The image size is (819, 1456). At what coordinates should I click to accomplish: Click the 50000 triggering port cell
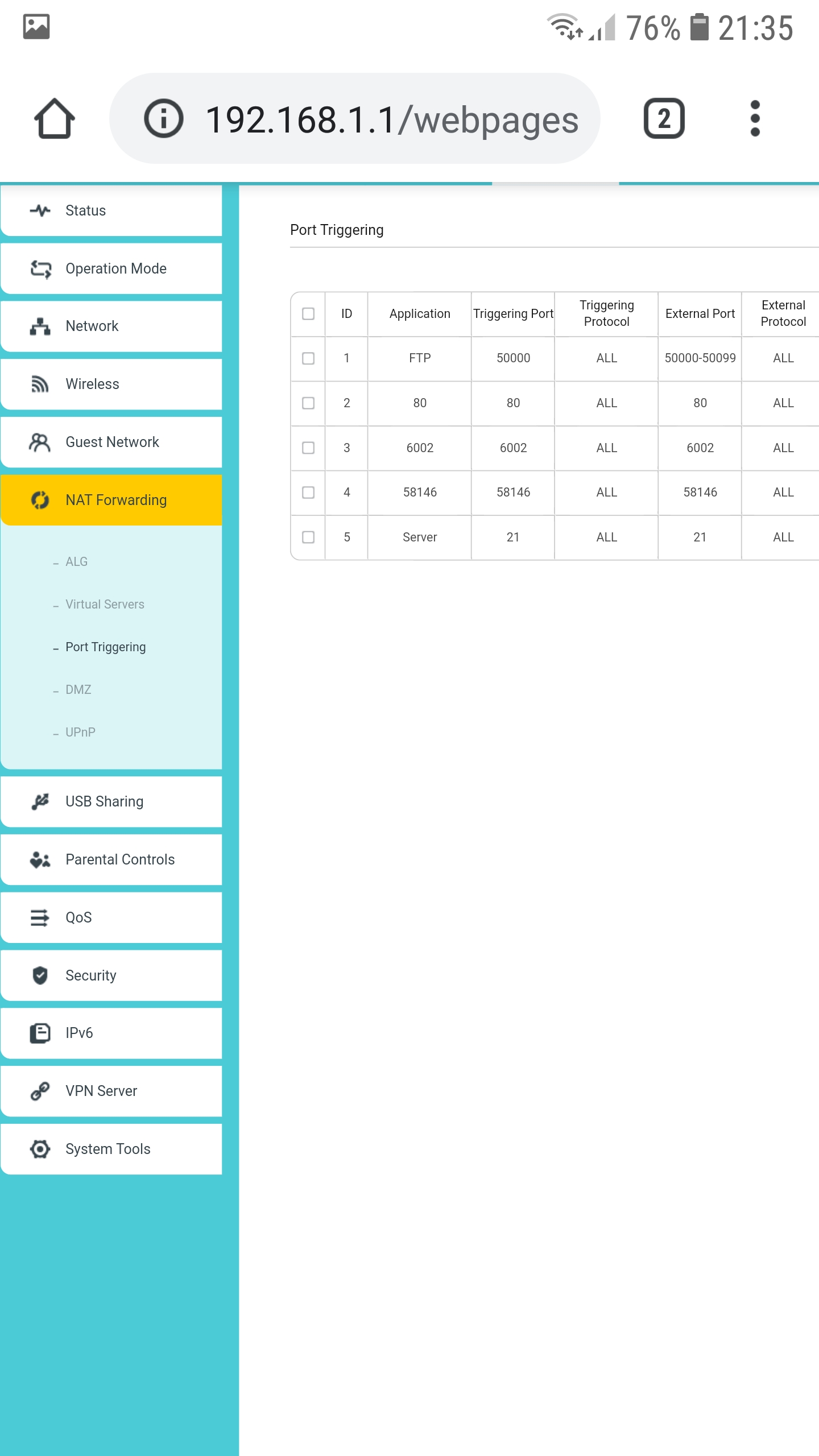pos(513,358)
